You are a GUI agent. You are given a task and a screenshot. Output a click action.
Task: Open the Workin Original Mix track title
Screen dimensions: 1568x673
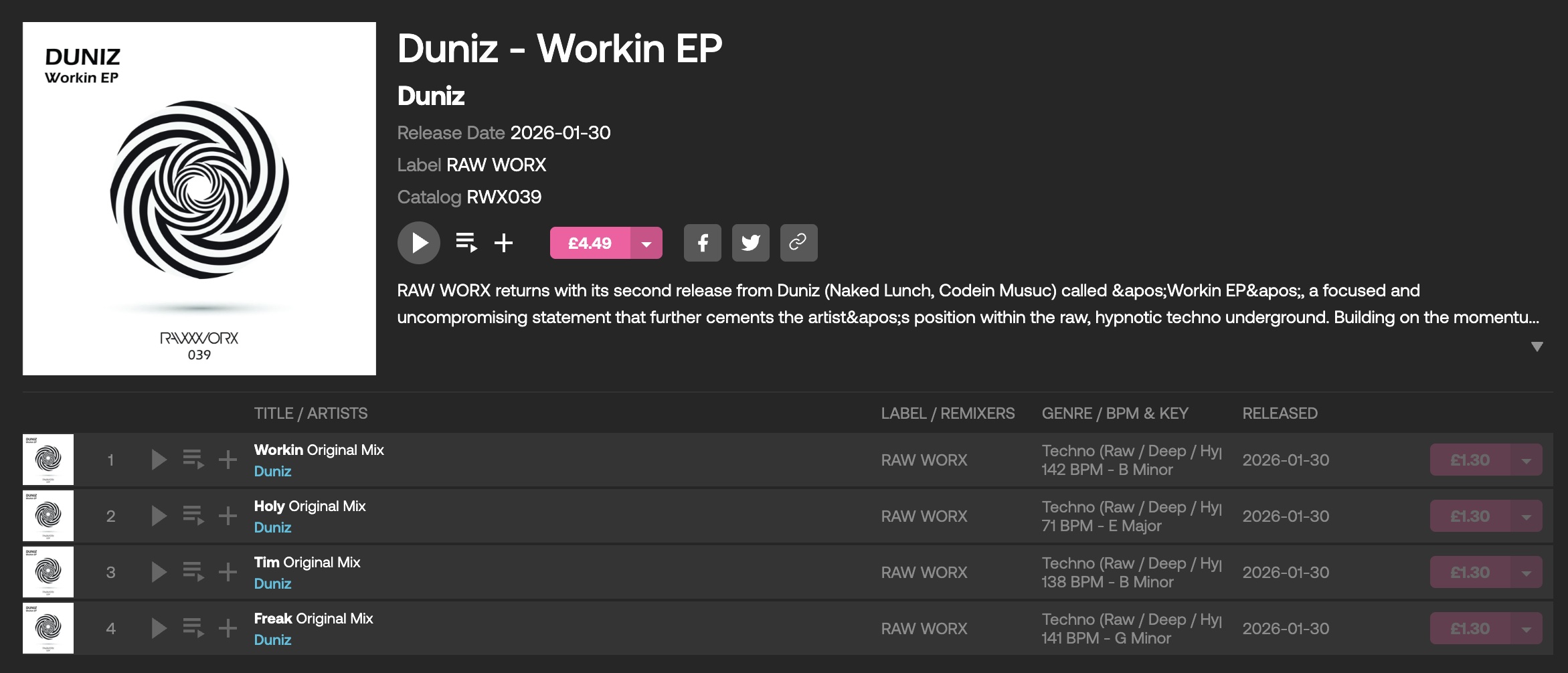coord(319,450)
